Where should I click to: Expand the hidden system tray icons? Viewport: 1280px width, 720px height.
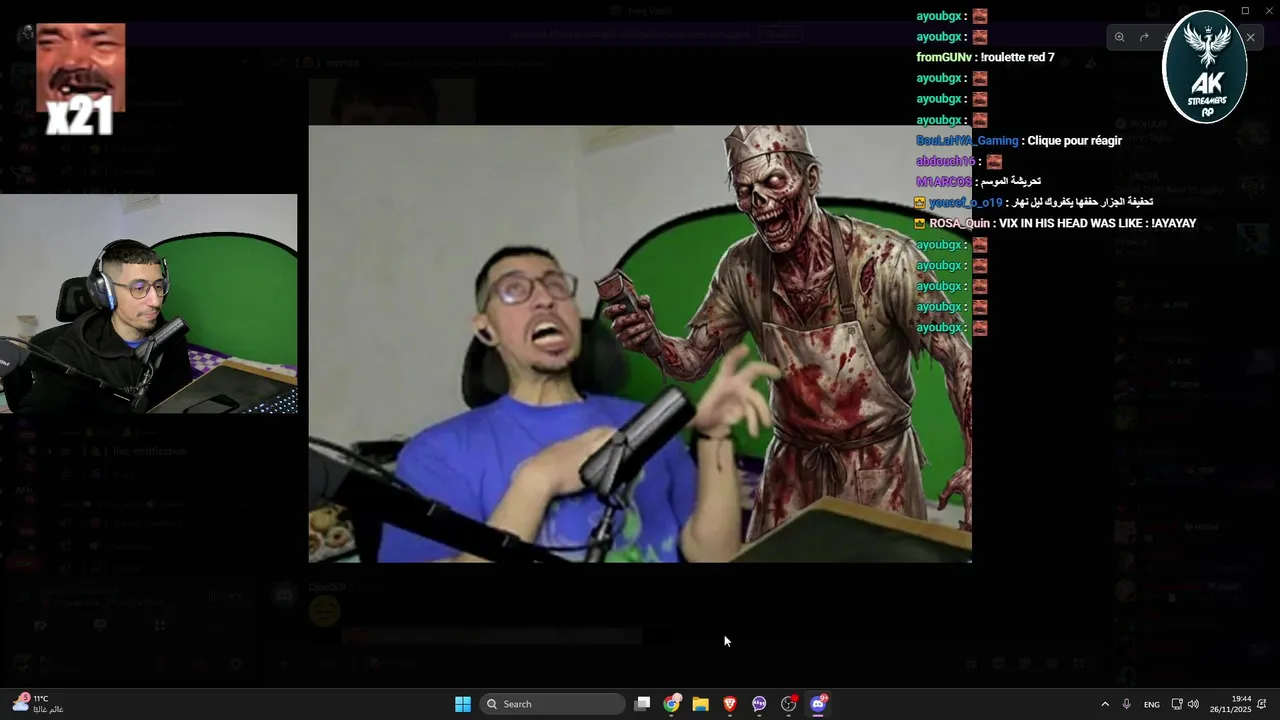(x=1105, y=704)
